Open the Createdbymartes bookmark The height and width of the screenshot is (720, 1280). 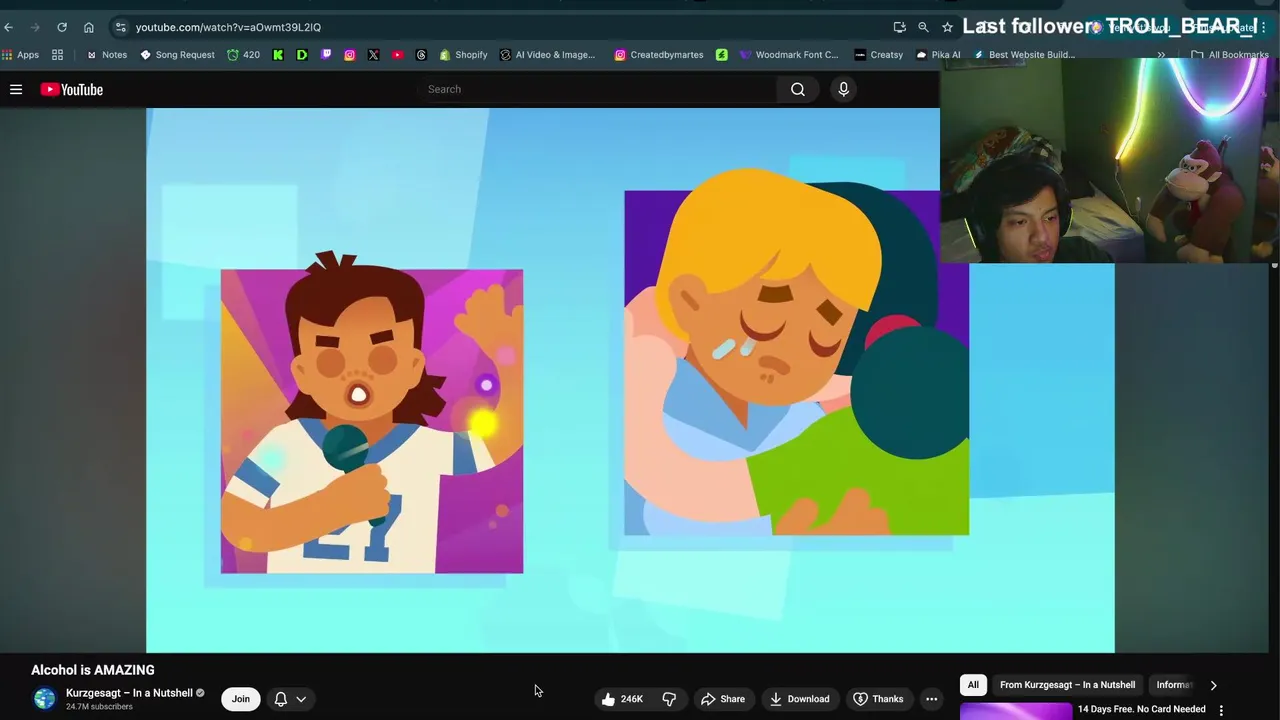click(x=658, y=55)
